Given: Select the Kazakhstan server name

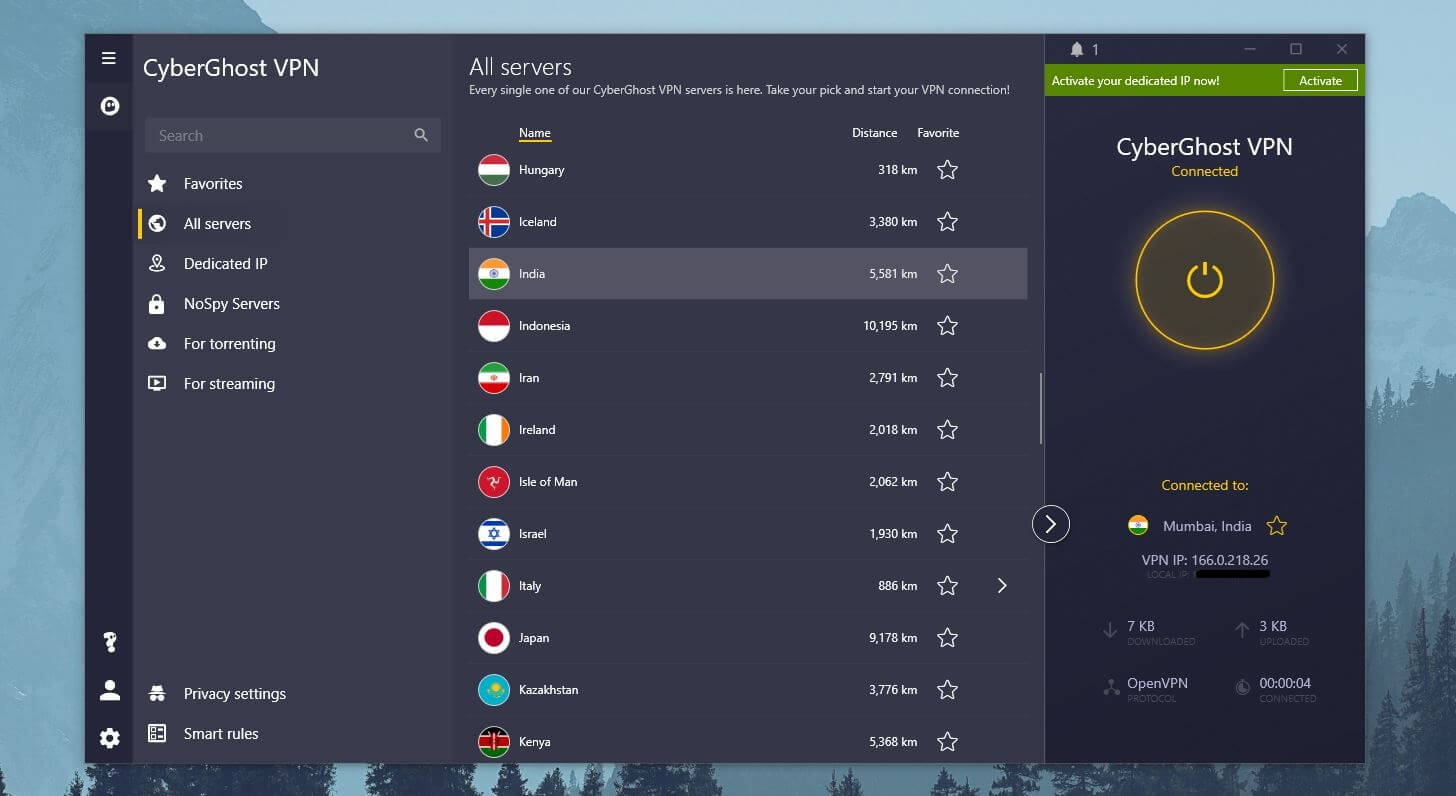Looking at the screenshot, I should pyautogui.click(x=549, y=690).
